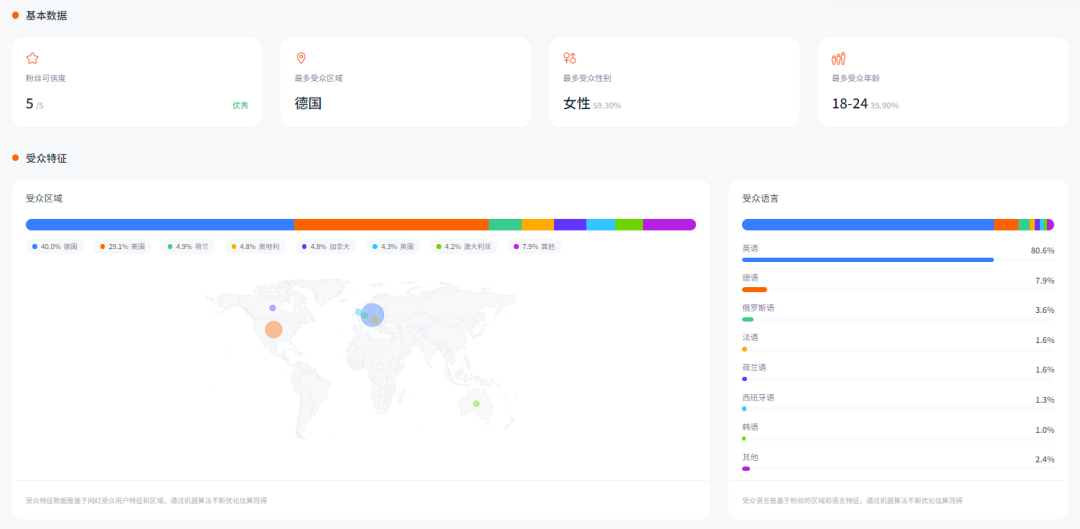Image resolution: width=1080 pixels, height=529 pixels.
Task: Click the 3.6% value for 俄罗斯语
Action: pyautogui.click(x=1045, y=310)
